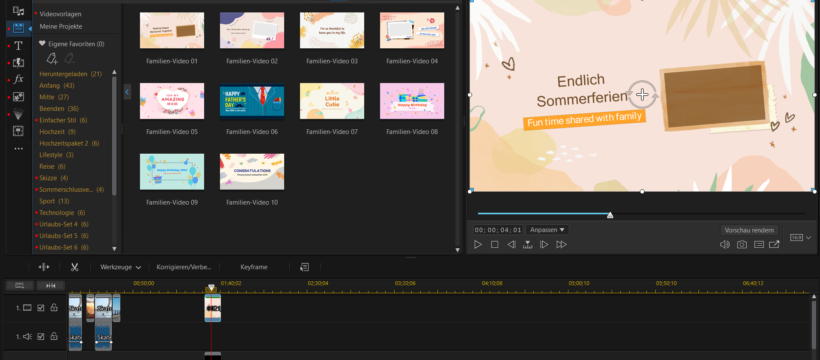The height and width of the screenshot is (360, 820).
Task: Stop the preview playback
Action: [494, 244]
